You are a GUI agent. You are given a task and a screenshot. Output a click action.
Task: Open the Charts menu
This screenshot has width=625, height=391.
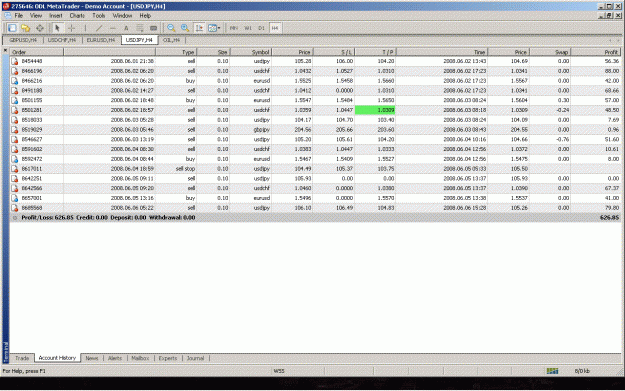tap(77, 16)
